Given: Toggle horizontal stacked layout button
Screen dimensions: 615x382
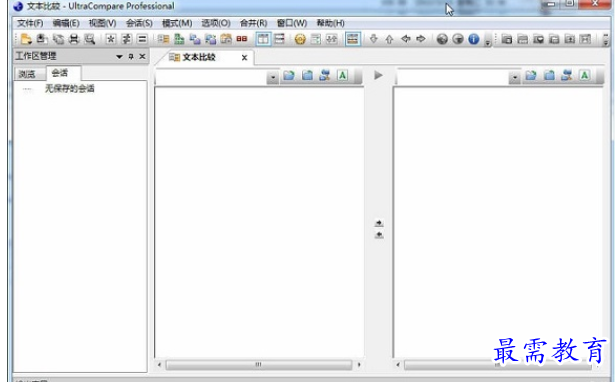Looking at the screenshot, I should [x=279, y=39].
